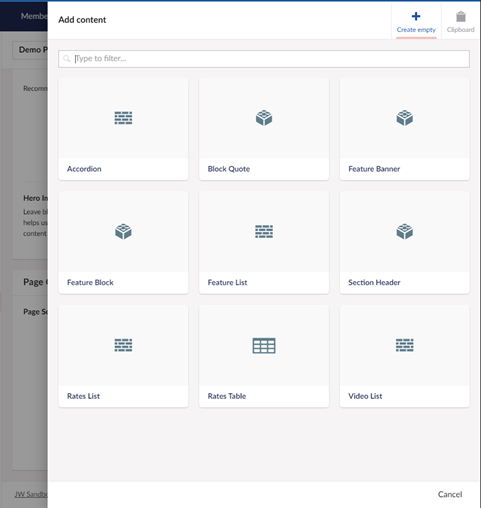Click the Feature Banner label text

(x=374, y=169)
